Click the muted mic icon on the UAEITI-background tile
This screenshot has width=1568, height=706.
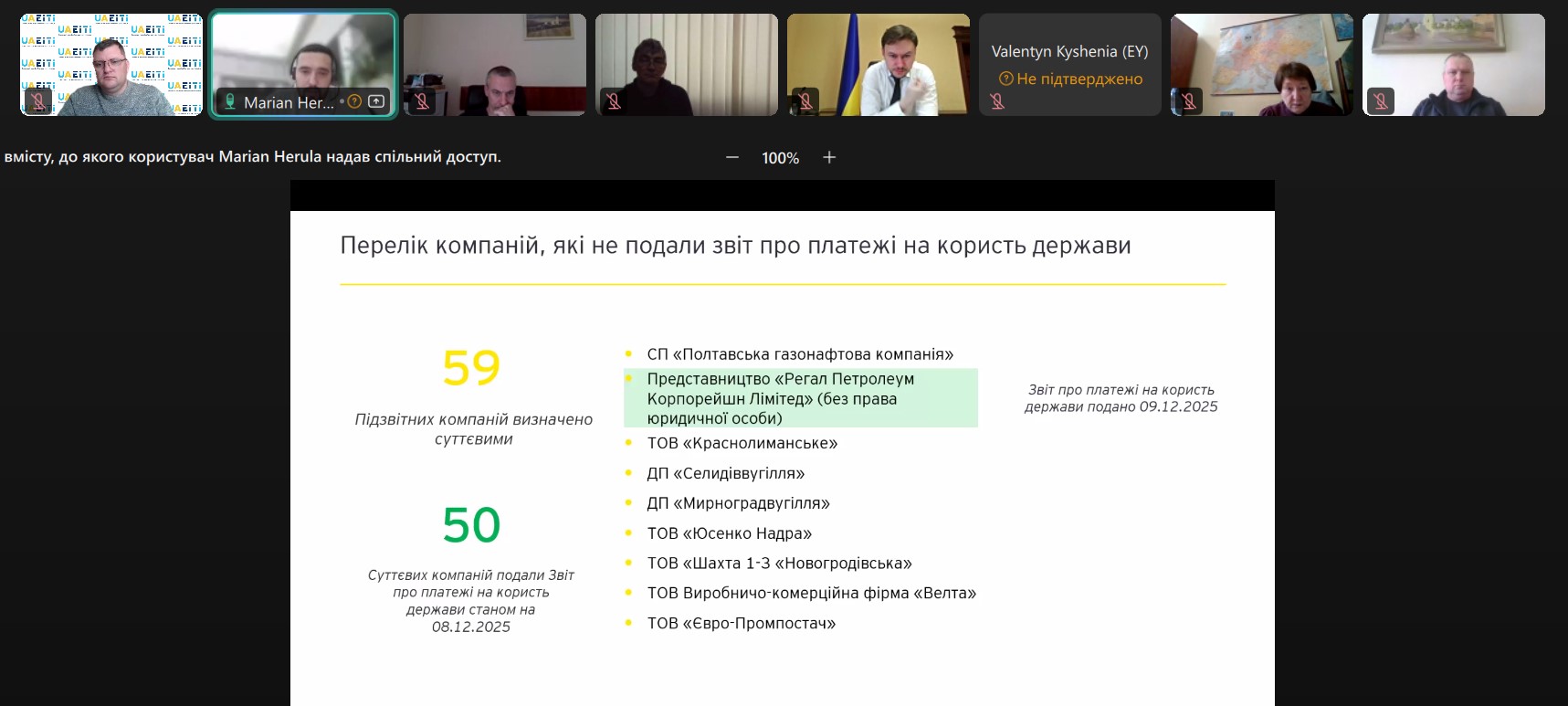click(x=37, y=101)
